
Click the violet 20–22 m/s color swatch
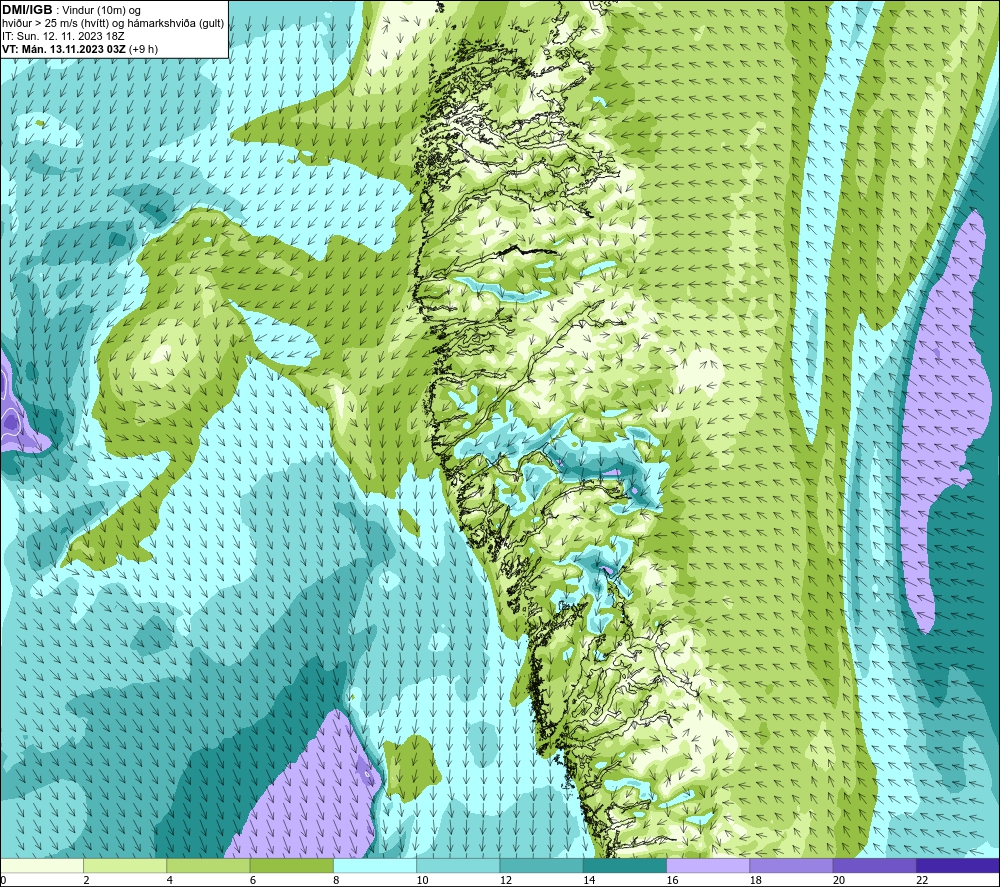point(875,866)
